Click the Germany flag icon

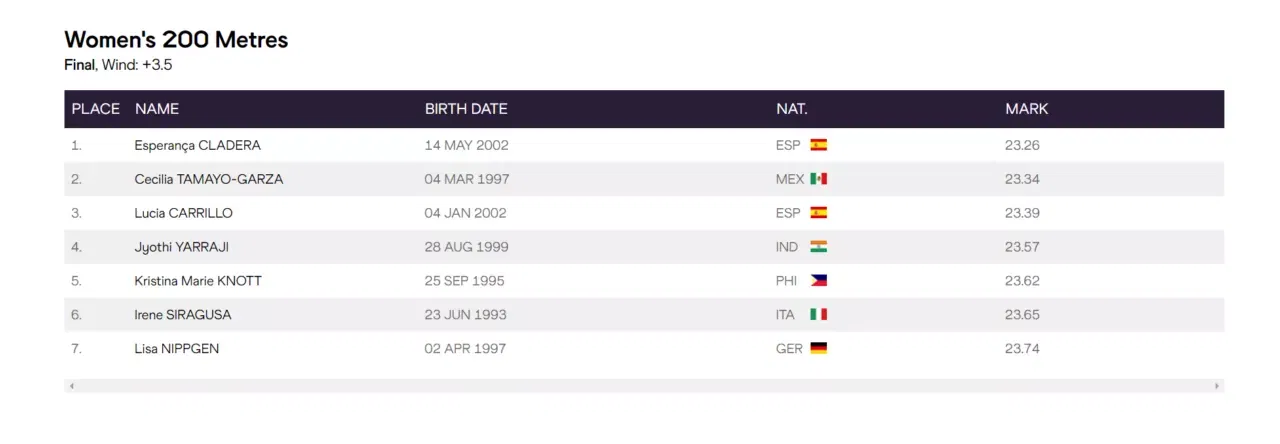coord(818,349)
